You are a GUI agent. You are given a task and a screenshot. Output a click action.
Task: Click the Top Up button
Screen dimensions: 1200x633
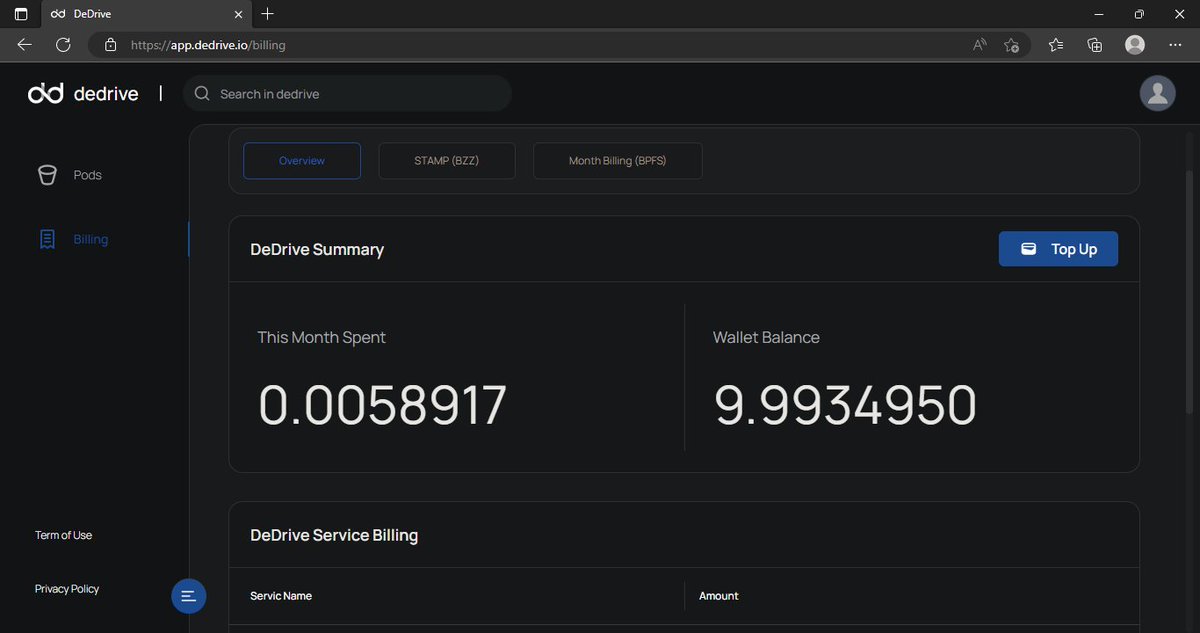1058,248
